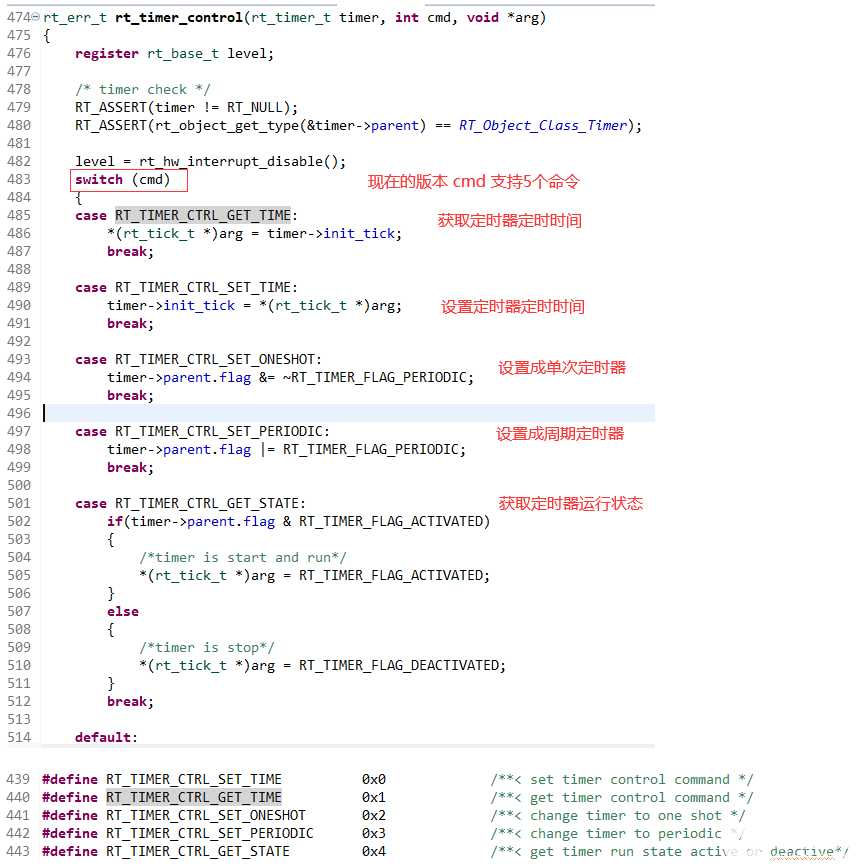
Task: Click line number 483
Action: [19, 179]
